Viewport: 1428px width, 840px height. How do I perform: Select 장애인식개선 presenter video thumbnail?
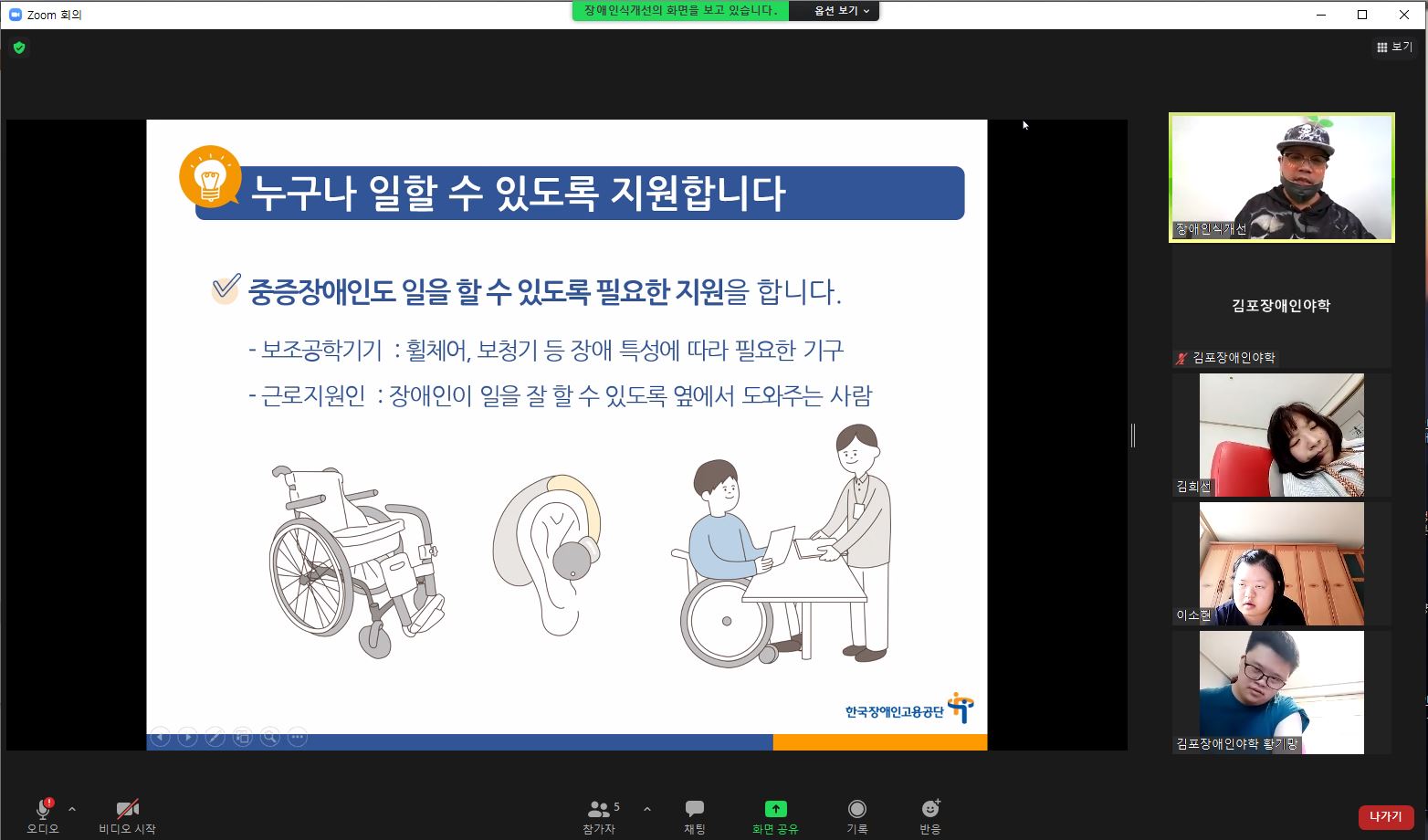pos(1282,177)
